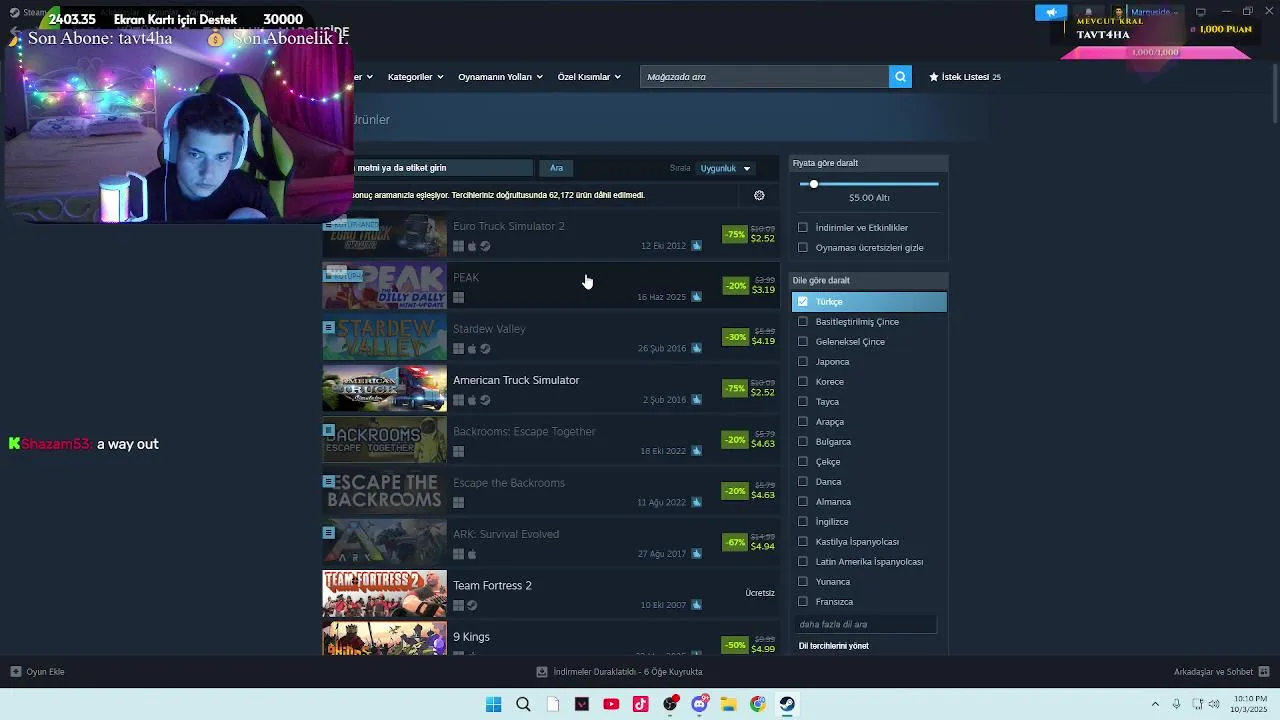The image size is (1280, 720).
Task: Click the Apple icon under Euro Truck Simulator 2
Action: click(x=472, y=246)
